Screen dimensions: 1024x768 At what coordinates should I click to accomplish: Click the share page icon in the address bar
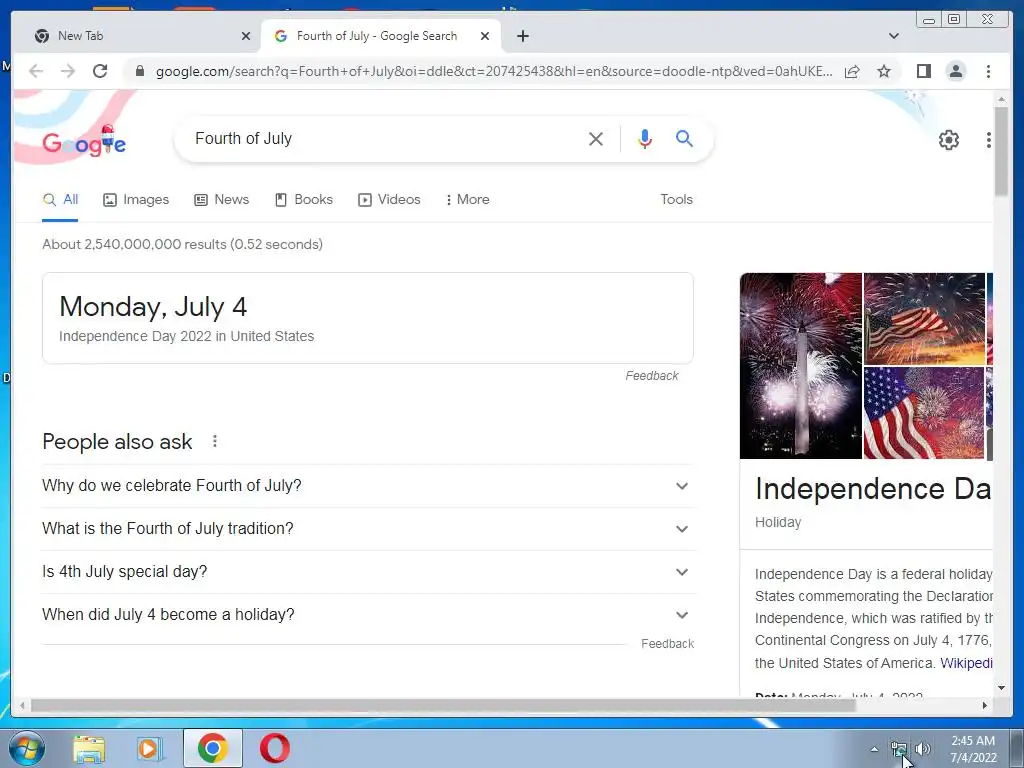852,71
